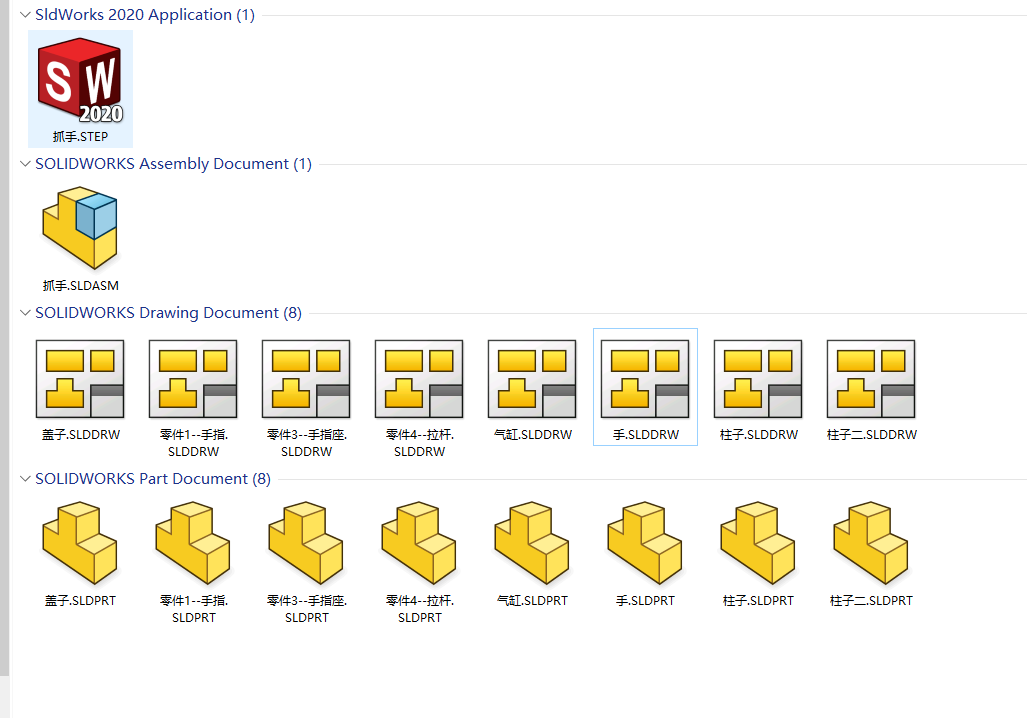Select the 柱子二.SLDPRT part icon
Viewport: 1027px width, 718px height.
[x=871, y=543]
